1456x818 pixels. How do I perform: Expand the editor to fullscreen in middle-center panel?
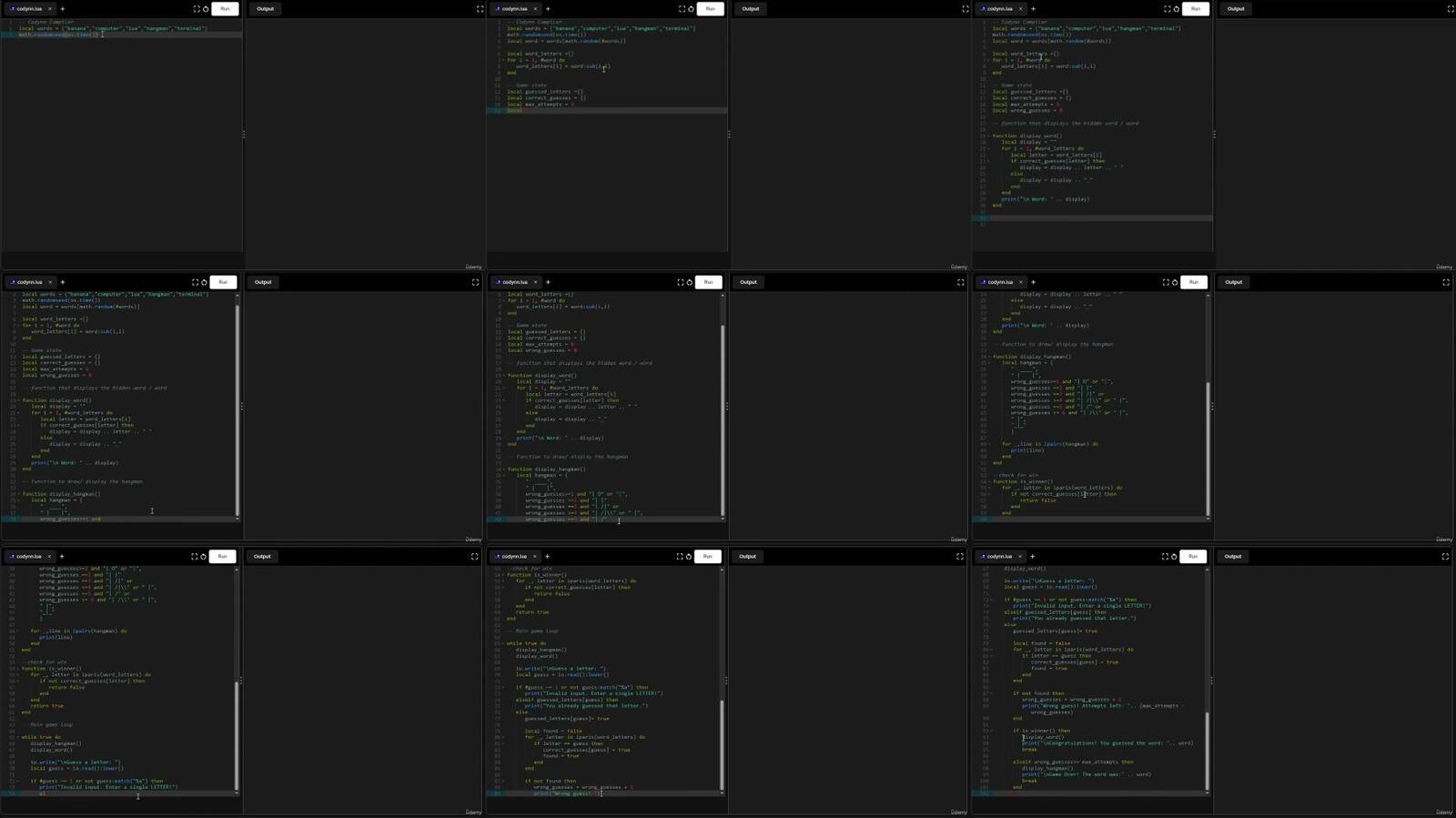point(680,282)
